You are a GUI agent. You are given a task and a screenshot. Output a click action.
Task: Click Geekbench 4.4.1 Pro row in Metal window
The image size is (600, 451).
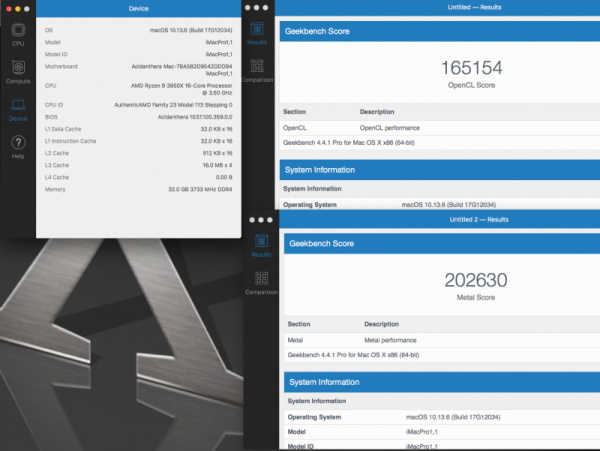coord(442,355)
